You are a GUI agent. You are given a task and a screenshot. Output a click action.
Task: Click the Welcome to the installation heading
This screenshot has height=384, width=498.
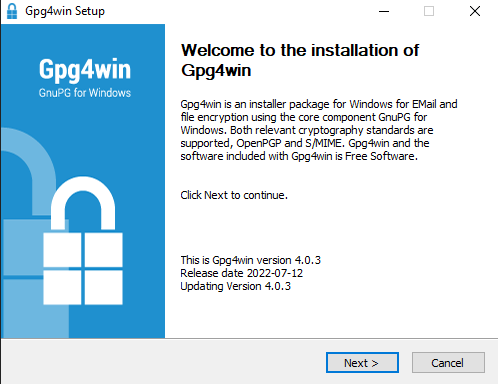click(300, 60)
